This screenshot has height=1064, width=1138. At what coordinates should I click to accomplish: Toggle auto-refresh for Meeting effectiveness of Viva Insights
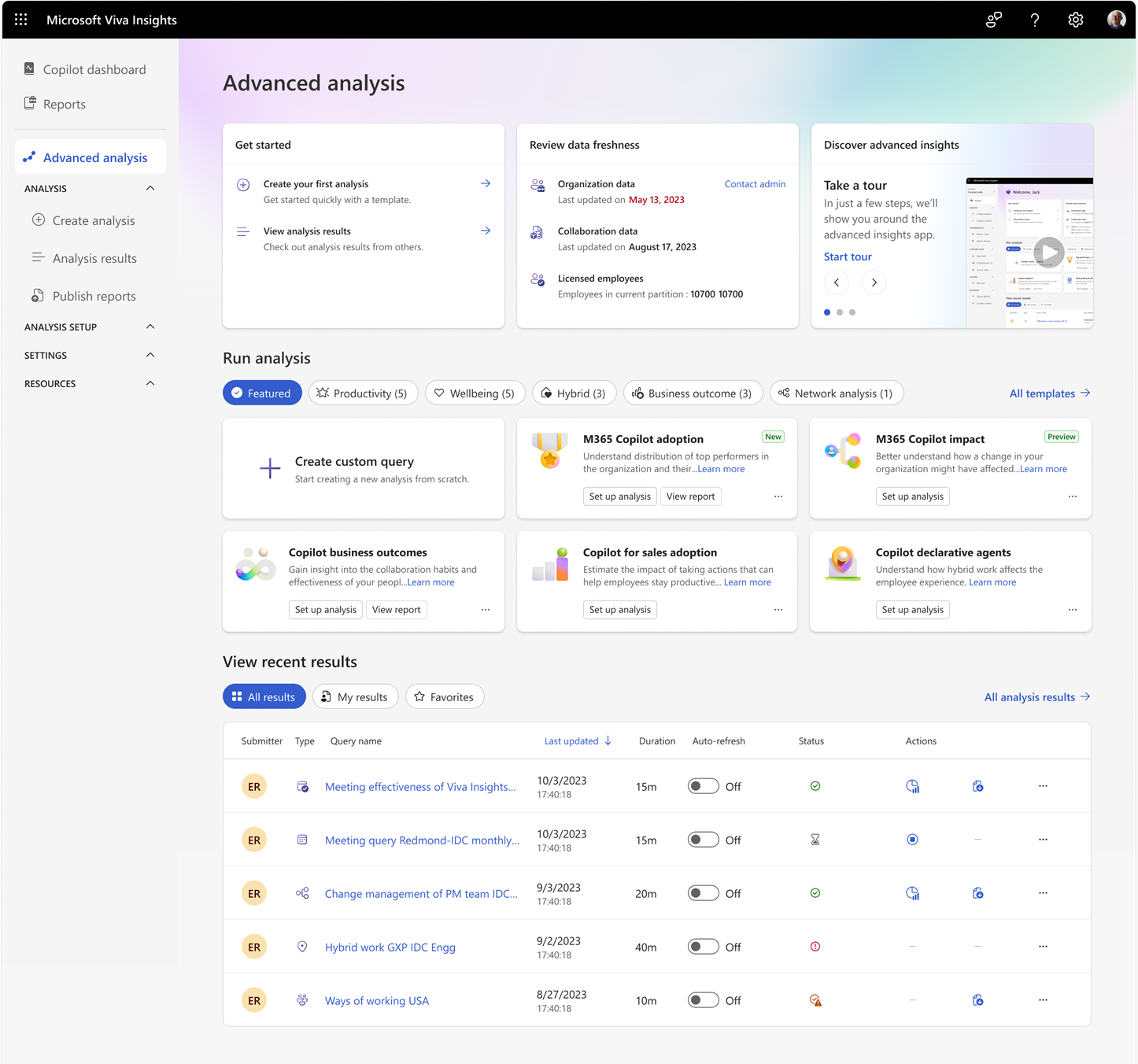click(704, 786)
